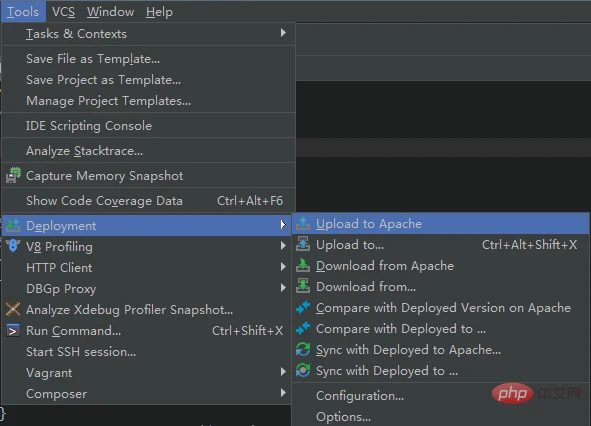This screenshot has height=426, width=591.
Task: Choose Show Code Coverage Data
Action: tap(148, 201)
